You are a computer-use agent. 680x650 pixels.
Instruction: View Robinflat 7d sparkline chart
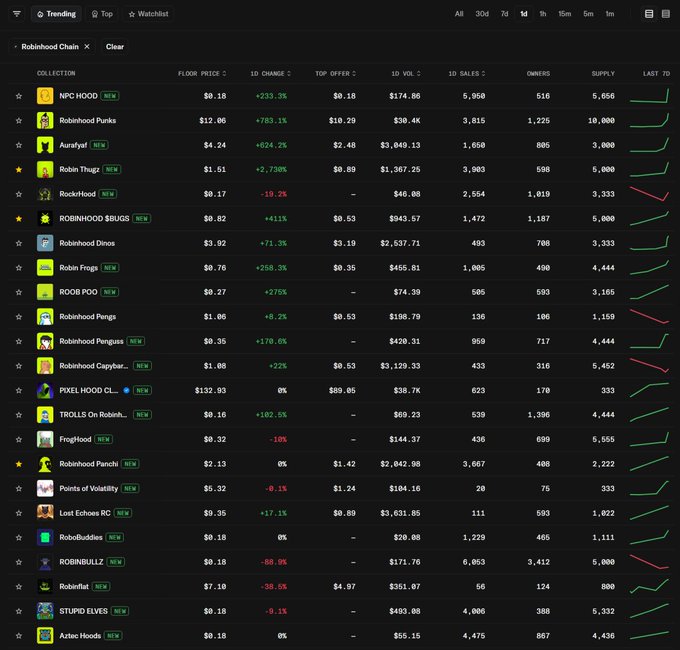(649, 587)
